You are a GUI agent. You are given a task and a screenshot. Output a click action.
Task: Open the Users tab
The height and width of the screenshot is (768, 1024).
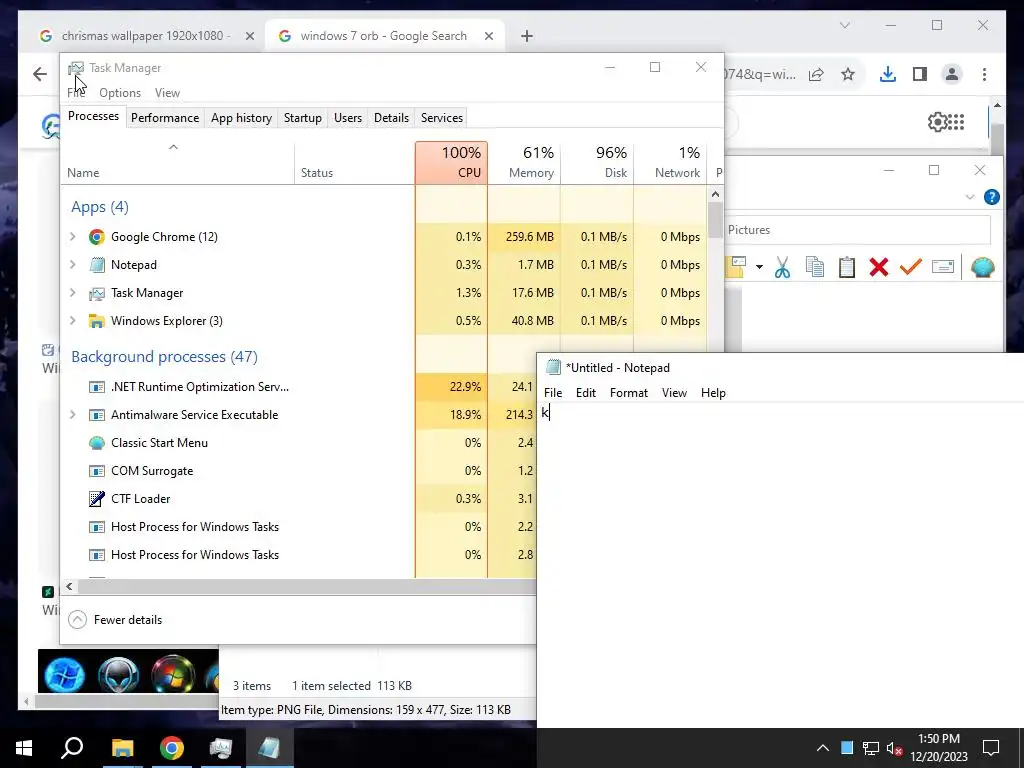click(x=347, y=118)
